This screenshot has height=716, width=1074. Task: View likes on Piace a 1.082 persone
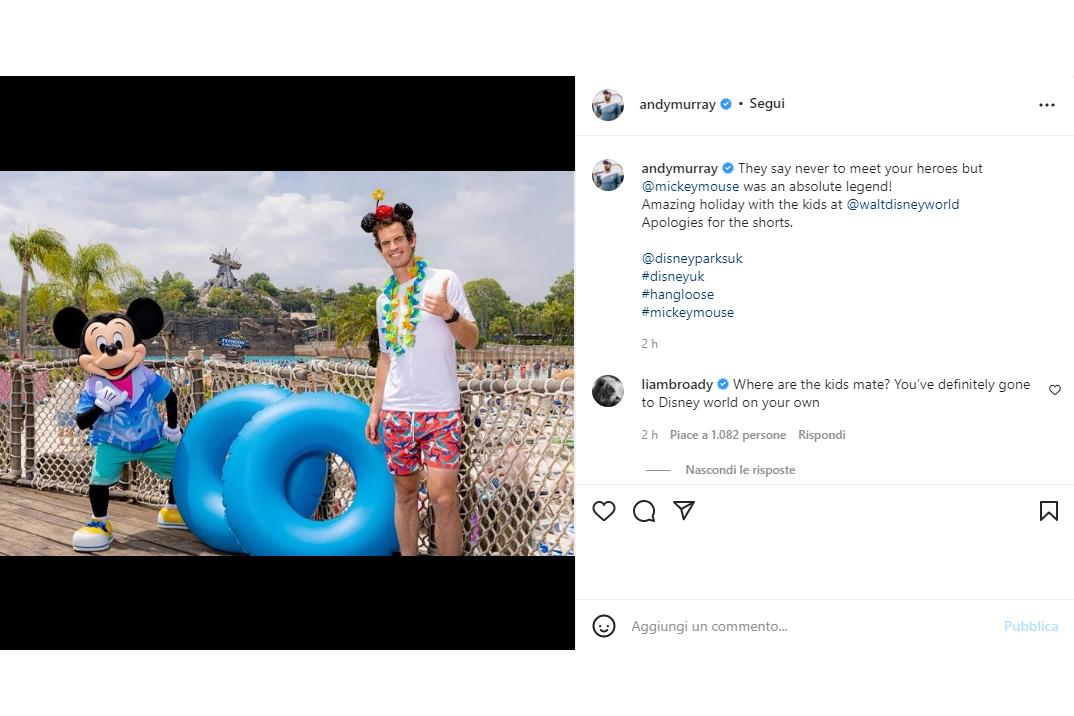pos(728,435)
